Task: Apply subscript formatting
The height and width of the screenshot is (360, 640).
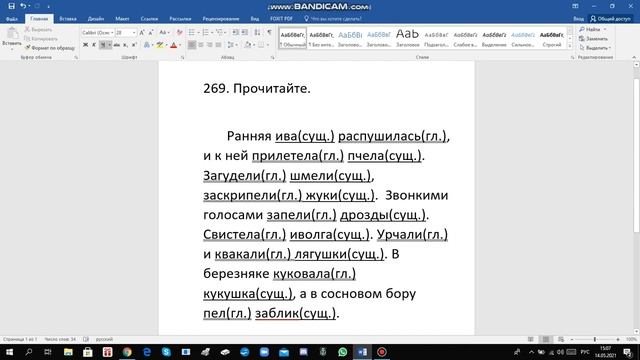Action: pos(125,45)
